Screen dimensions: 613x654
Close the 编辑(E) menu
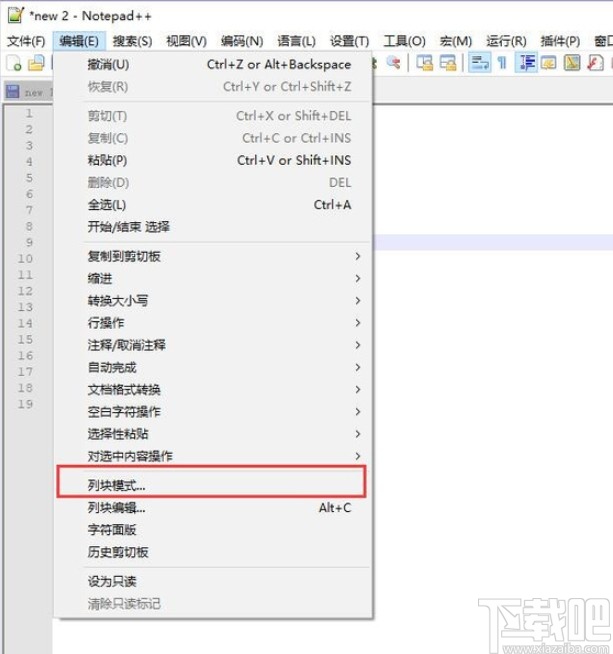pos(79,41)
